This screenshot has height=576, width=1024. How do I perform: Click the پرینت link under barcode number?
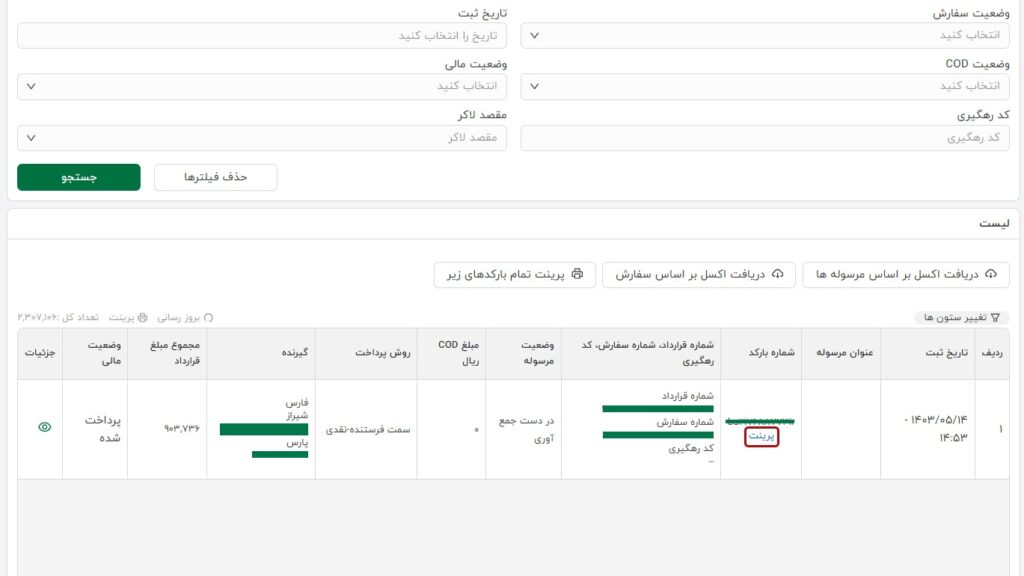[761, 437]
